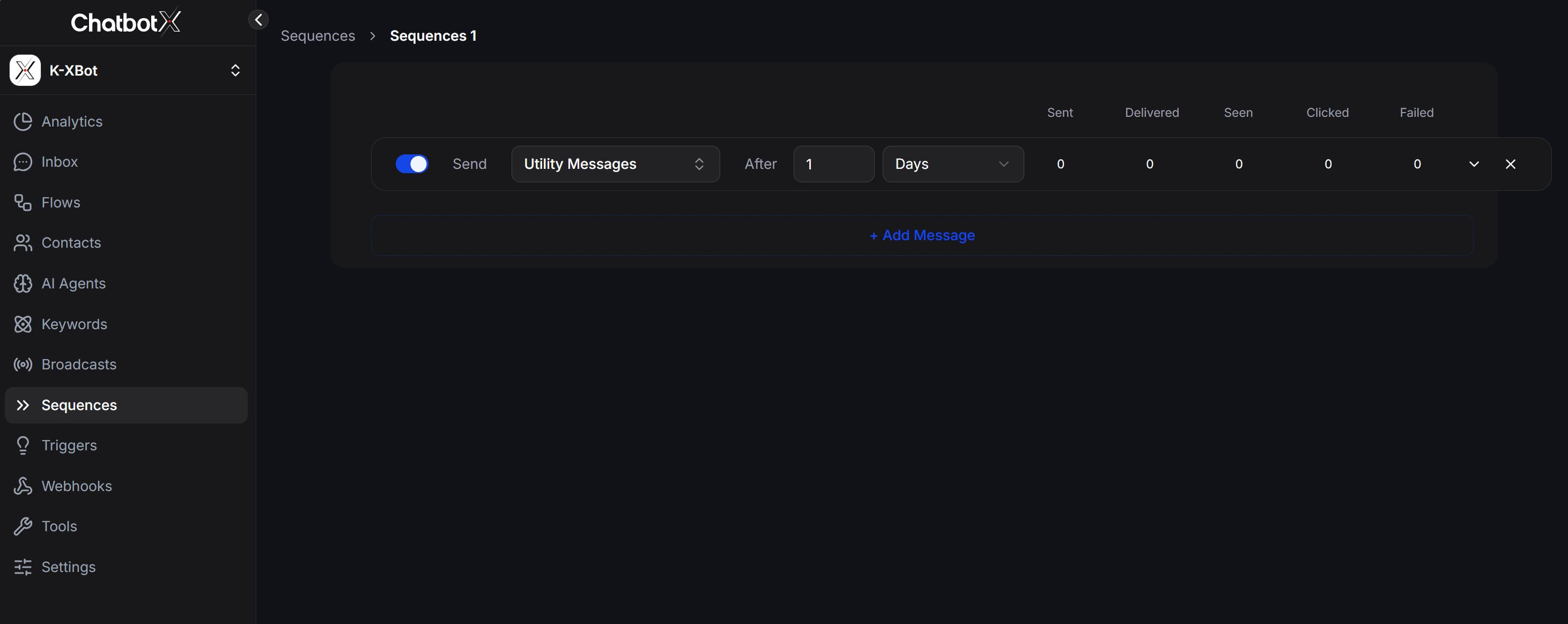Go to Keywords
This screenshot has height=624, width=1568.
127,324
